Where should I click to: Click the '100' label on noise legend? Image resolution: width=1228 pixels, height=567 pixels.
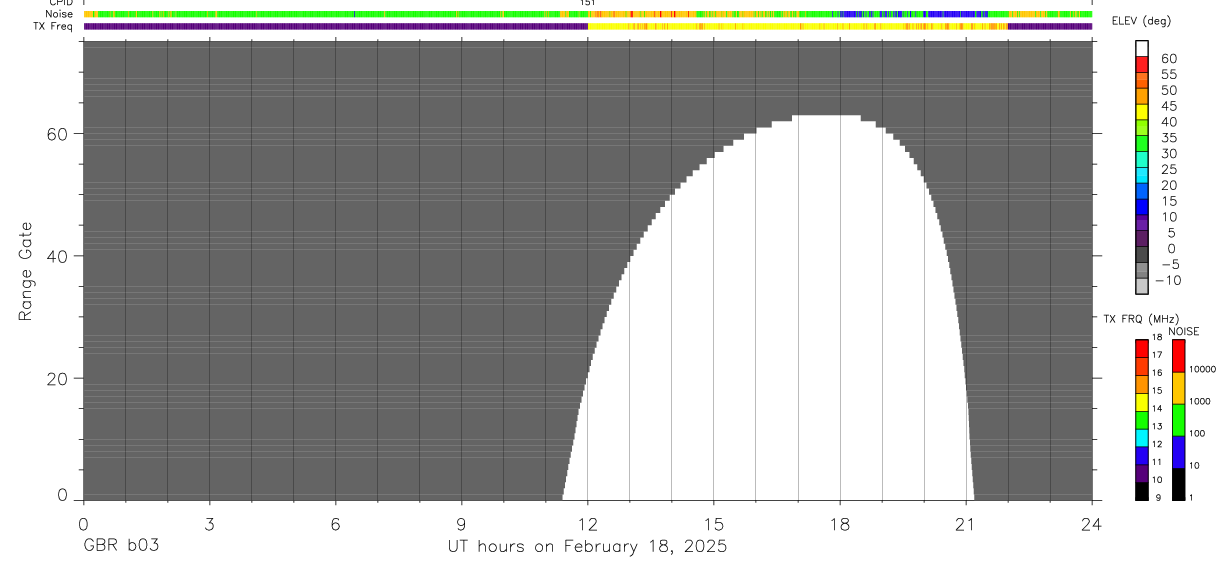pyautogui.click(x=1197, y=433)
